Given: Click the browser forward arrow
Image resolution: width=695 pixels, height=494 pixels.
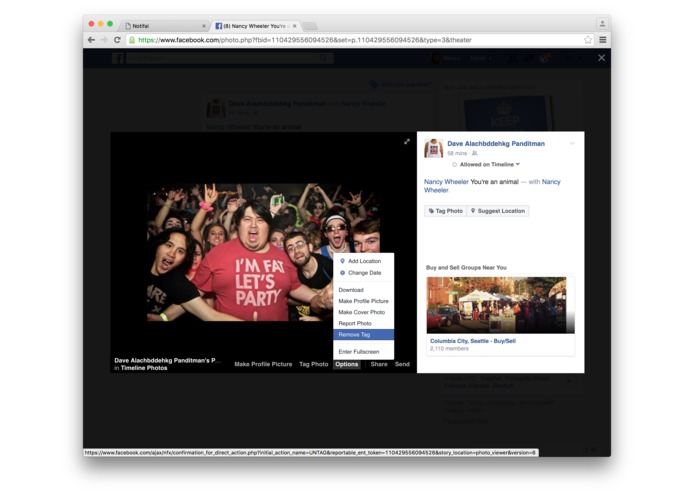Looking at the screenshot, I should 104,40.
